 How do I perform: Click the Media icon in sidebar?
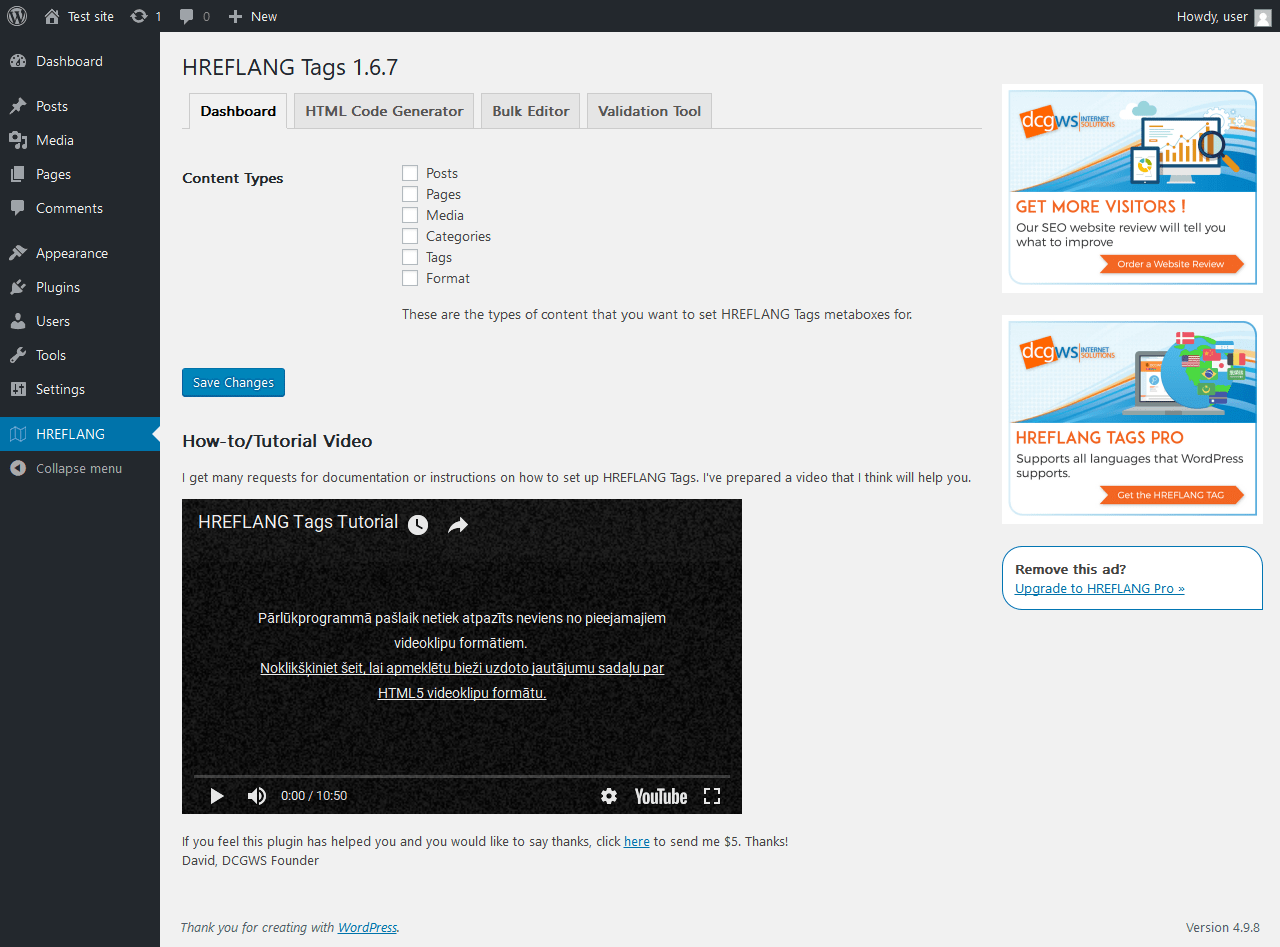pyautogui.click(x=18, y=140)
